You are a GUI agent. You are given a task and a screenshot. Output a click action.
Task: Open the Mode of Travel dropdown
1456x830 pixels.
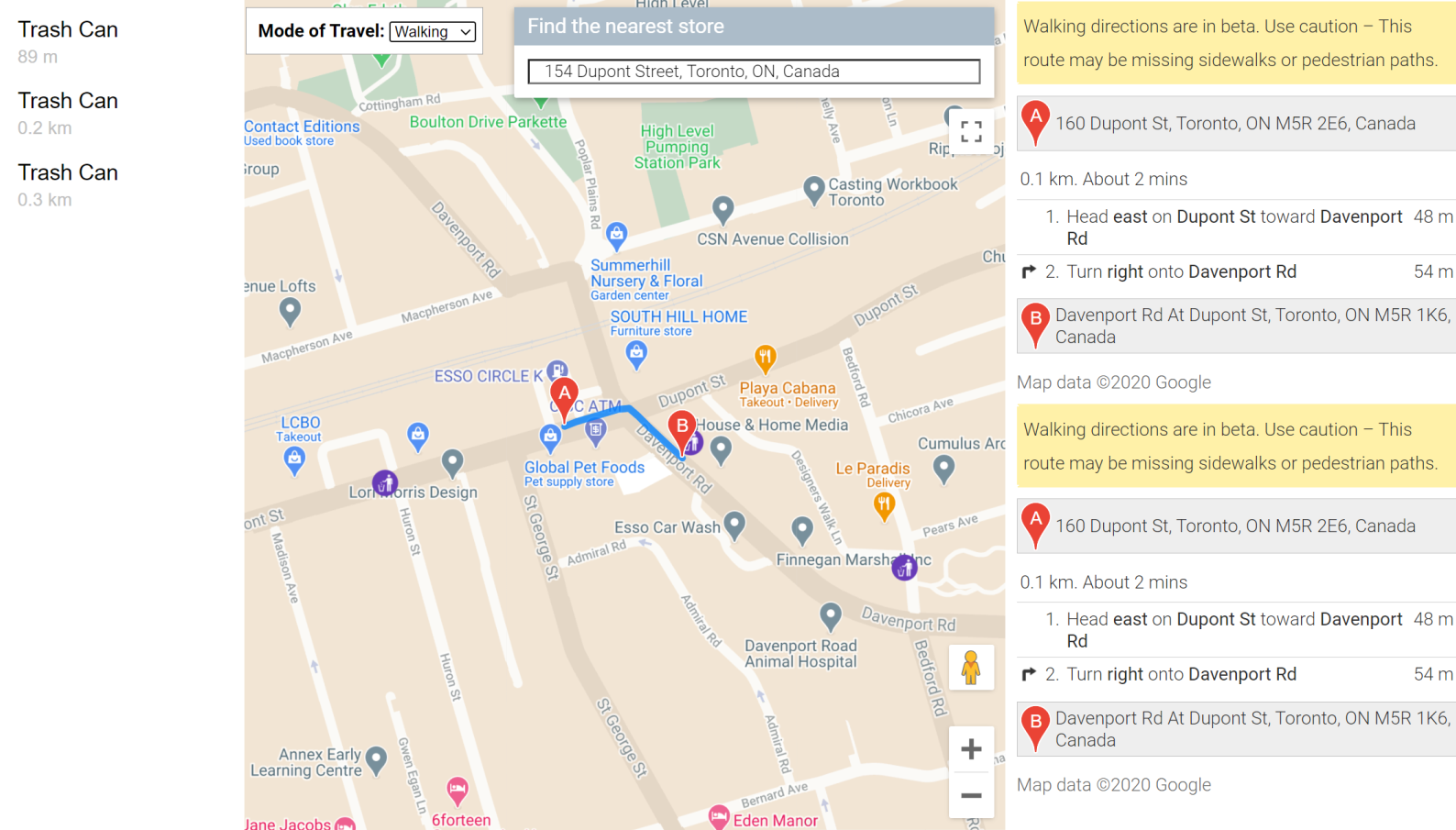coord(433,32)
